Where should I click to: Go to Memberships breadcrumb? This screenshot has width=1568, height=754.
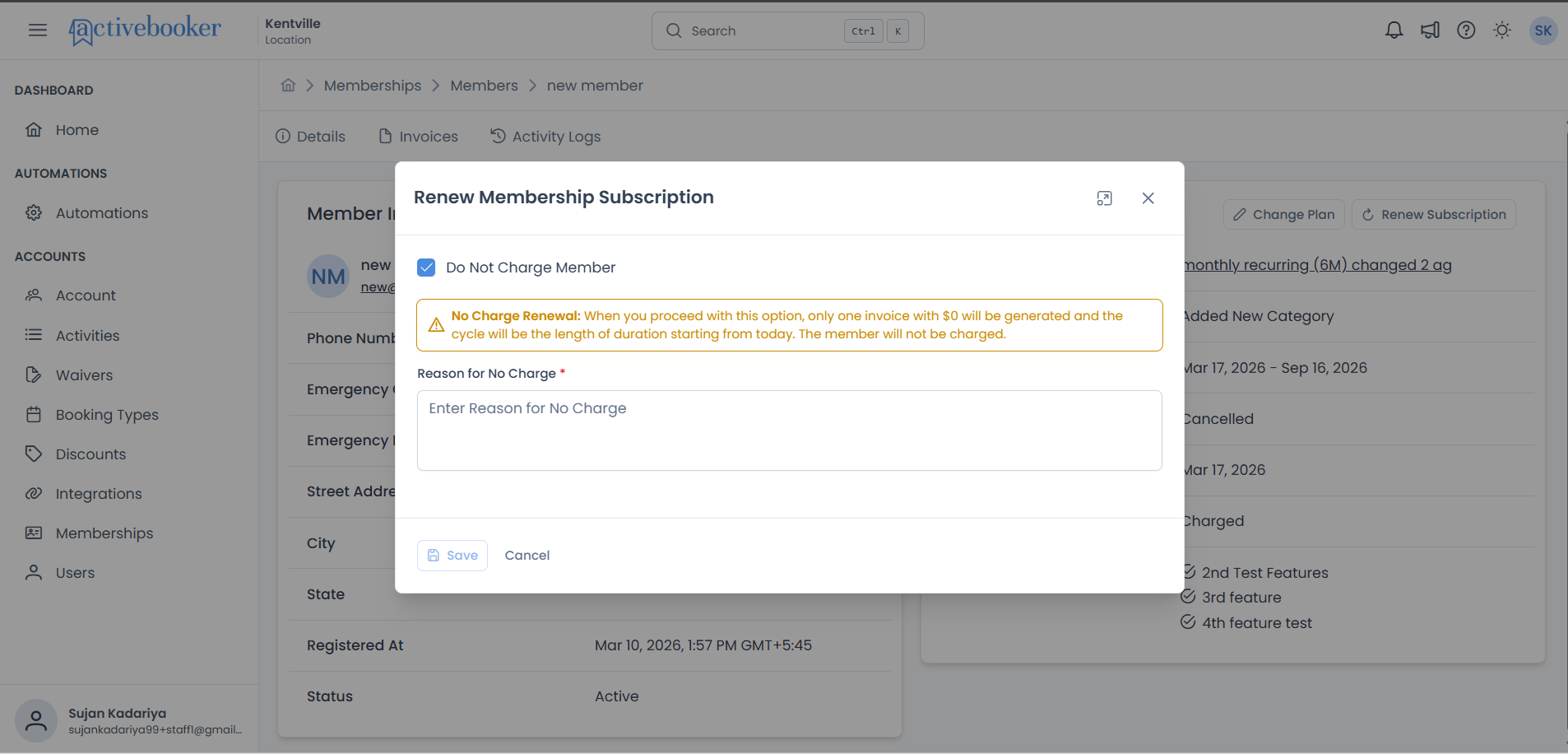pyautogui.click(x=373, y=86)
